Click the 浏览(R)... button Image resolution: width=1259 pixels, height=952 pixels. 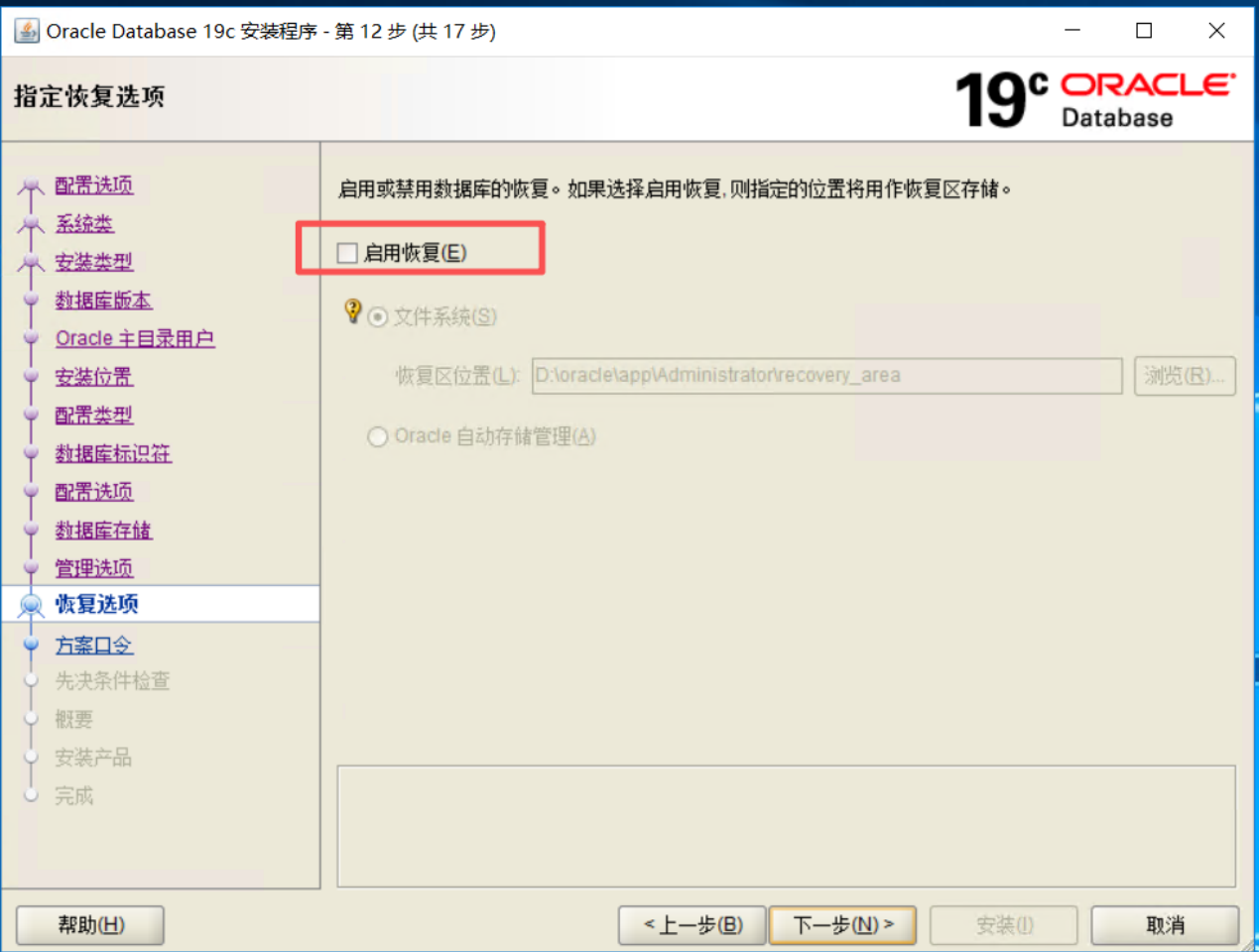(x=1185, y=376)
